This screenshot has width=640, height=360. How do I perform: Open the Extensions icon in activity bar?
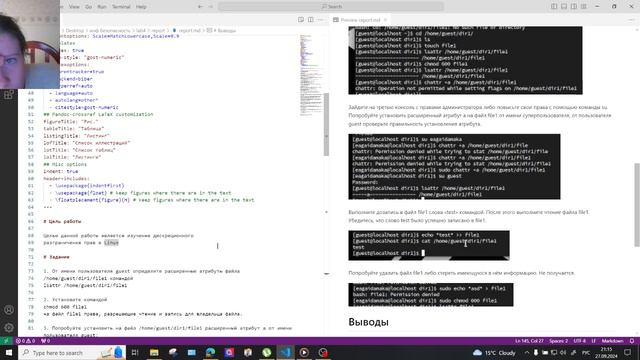point(9,95)
